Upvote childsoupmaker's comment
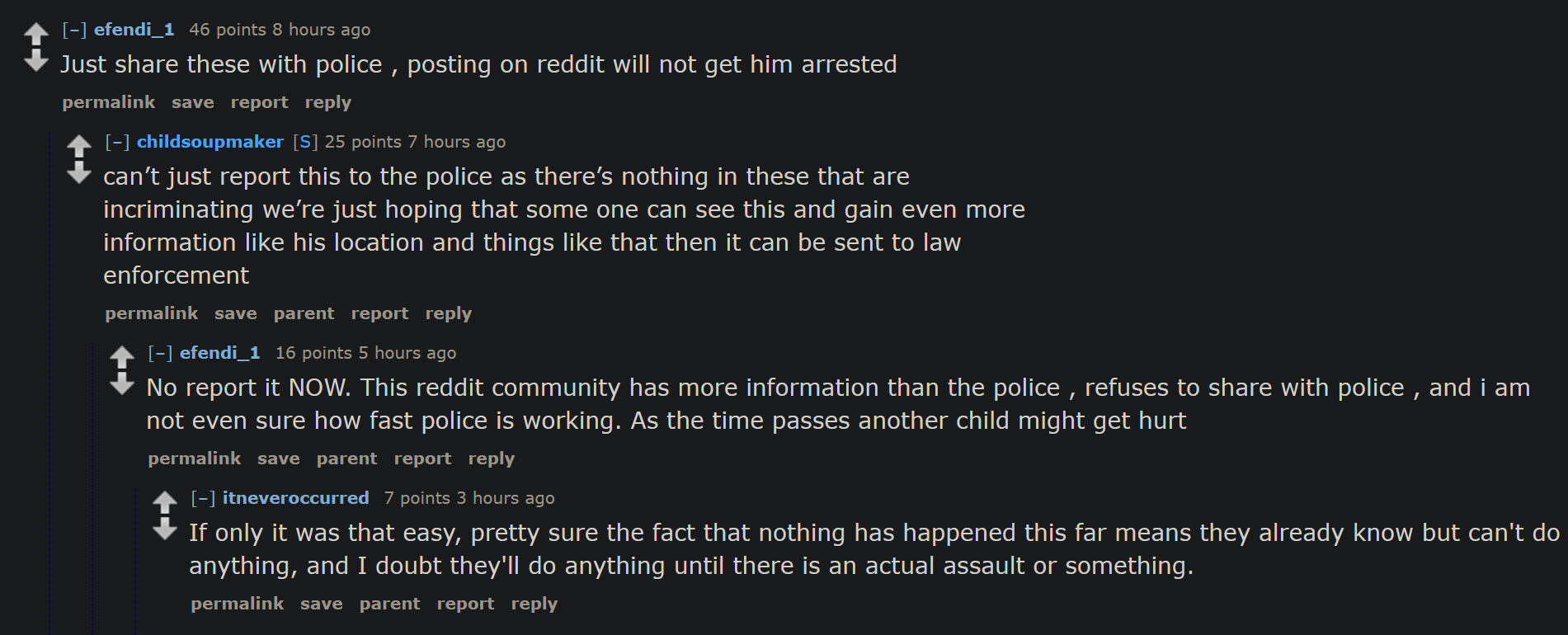This screenshot has width=1568, height=635. [x=79, y=147]
